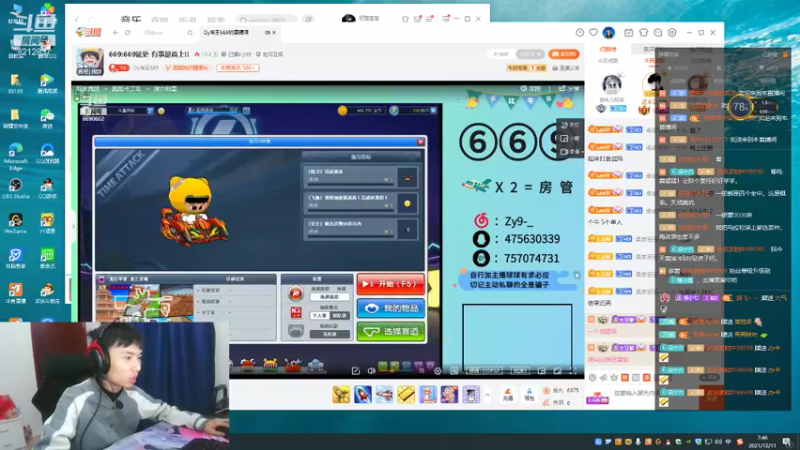Viewport: 800px width, 450px height.
Task: Open the 网游竞技 breadcrumb link
Action: 88,89
